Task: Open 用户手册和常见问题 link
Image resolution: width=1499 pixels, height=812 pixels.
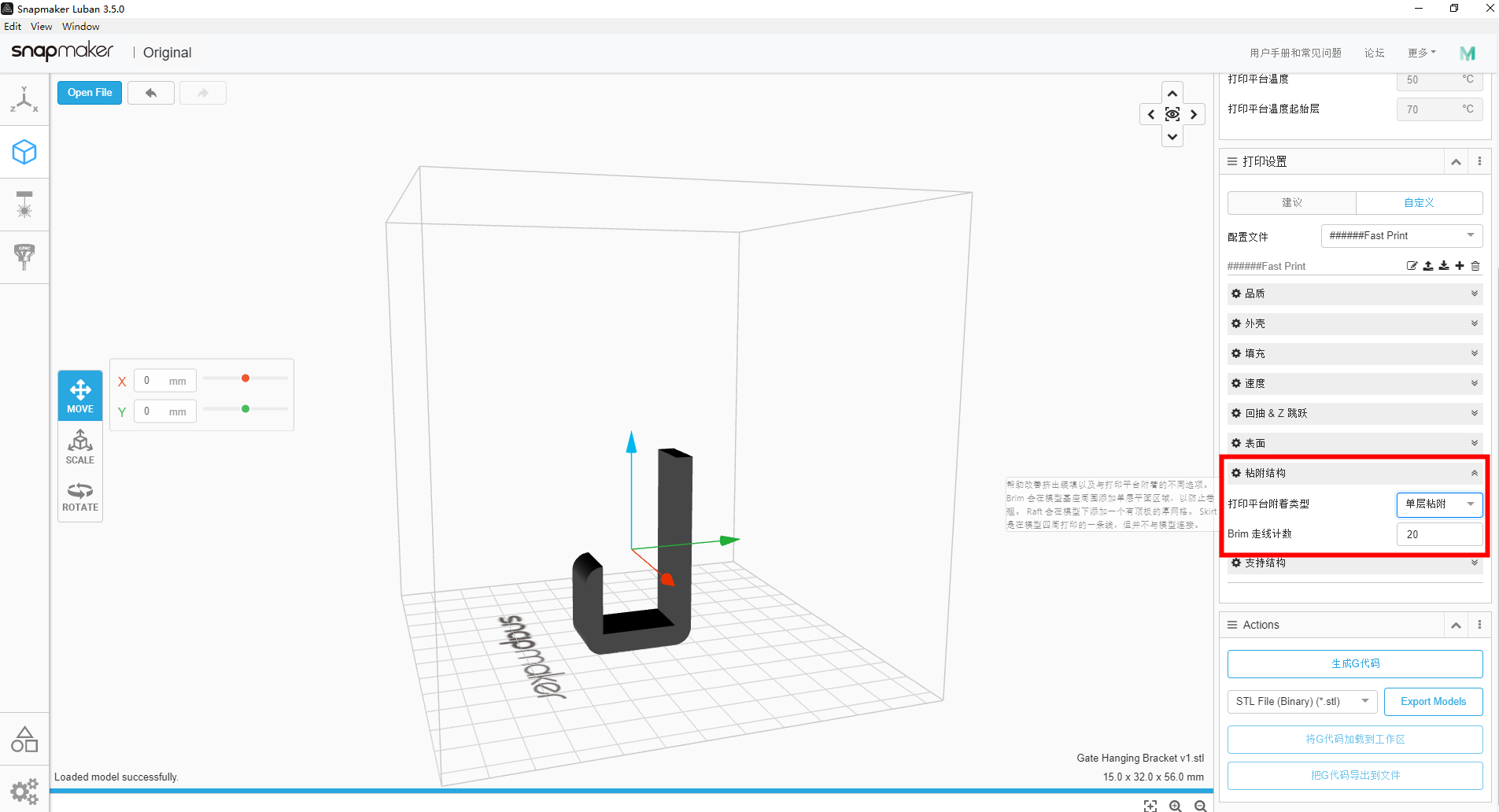Action: [x=1295, y=53]
